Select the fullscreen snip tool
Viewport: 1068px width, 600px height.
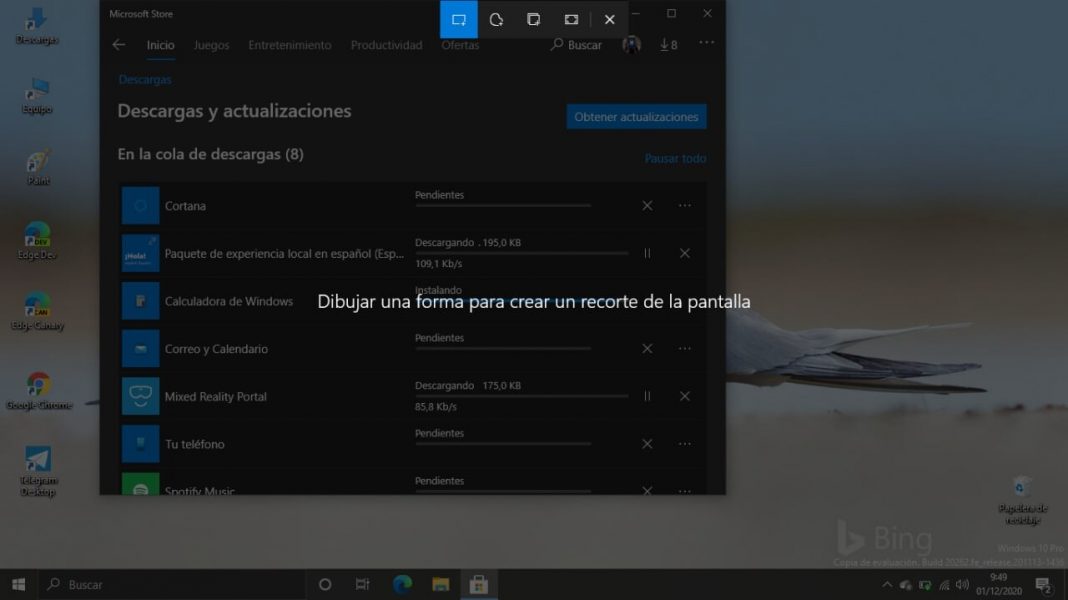571,19
